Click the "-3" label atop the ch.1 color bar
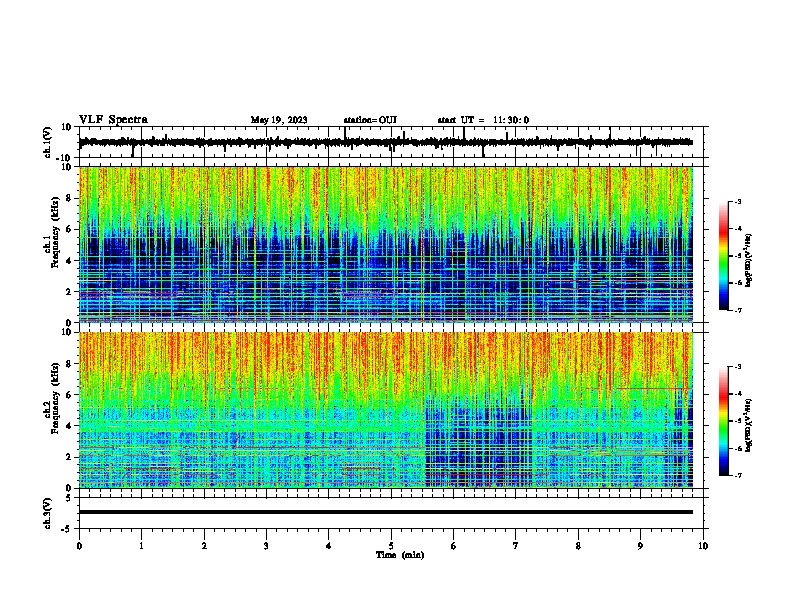 738,201
